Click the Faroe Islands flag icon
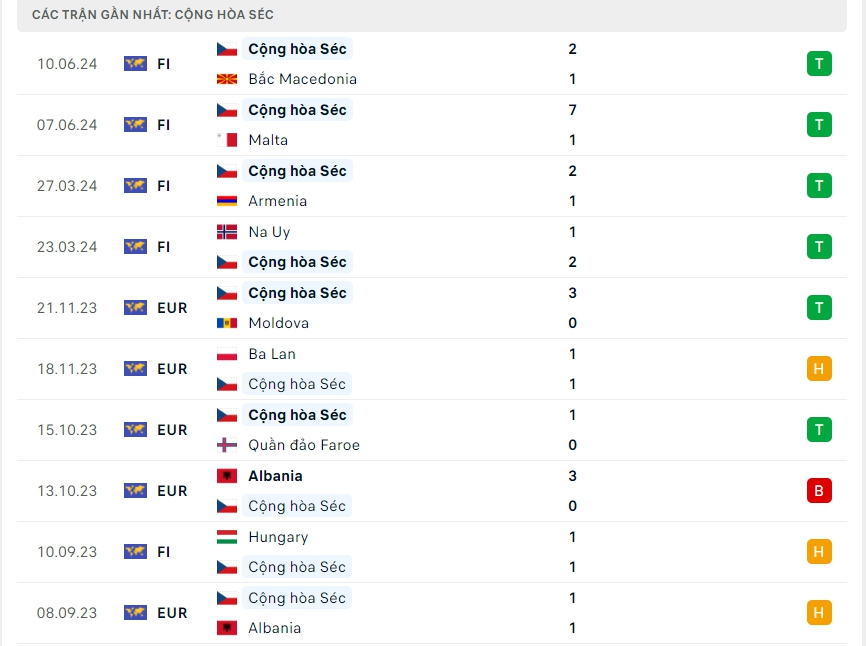Screen dimensions: 866x646 [x=227, y=445]
